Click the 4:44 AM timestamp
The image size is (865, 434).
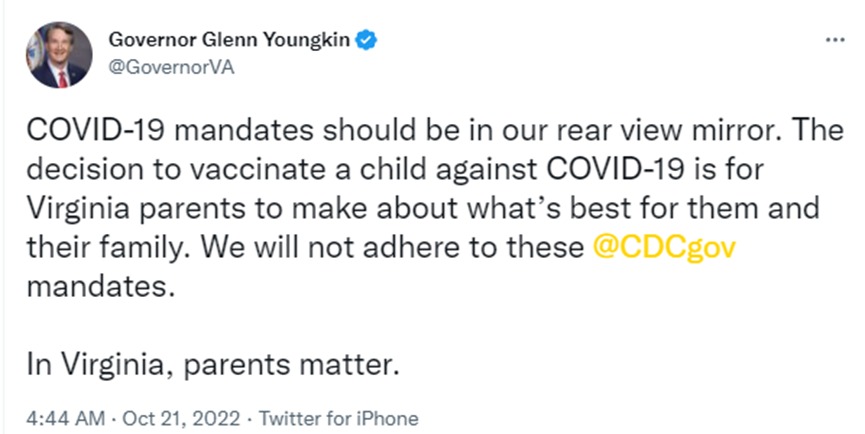pos(65,418)
